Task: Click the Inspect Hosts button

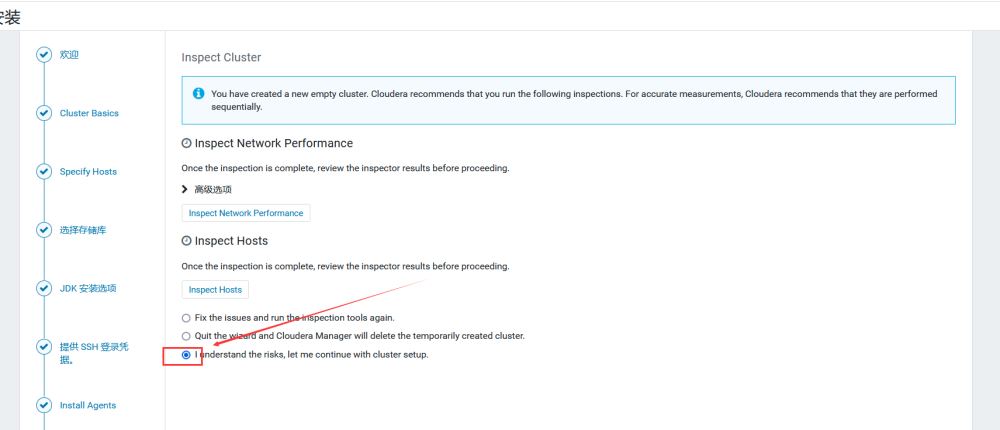Action: [215, 290]
